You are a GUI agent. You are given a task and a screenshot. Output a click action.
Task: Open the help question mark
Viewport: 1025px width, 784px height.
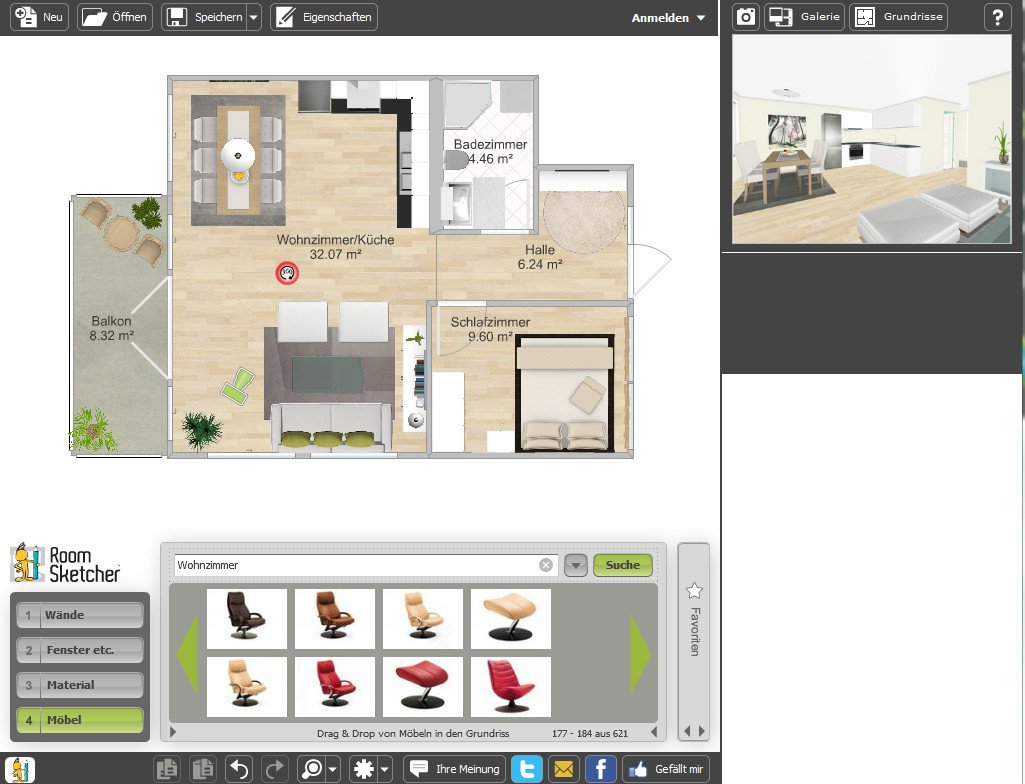997,17
